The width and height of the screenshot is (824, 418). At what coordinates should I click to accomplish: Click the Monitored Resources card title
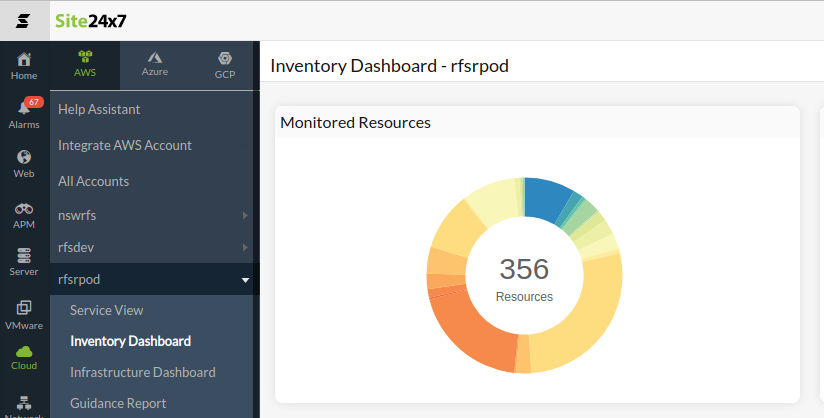click(x=355, y=123)
